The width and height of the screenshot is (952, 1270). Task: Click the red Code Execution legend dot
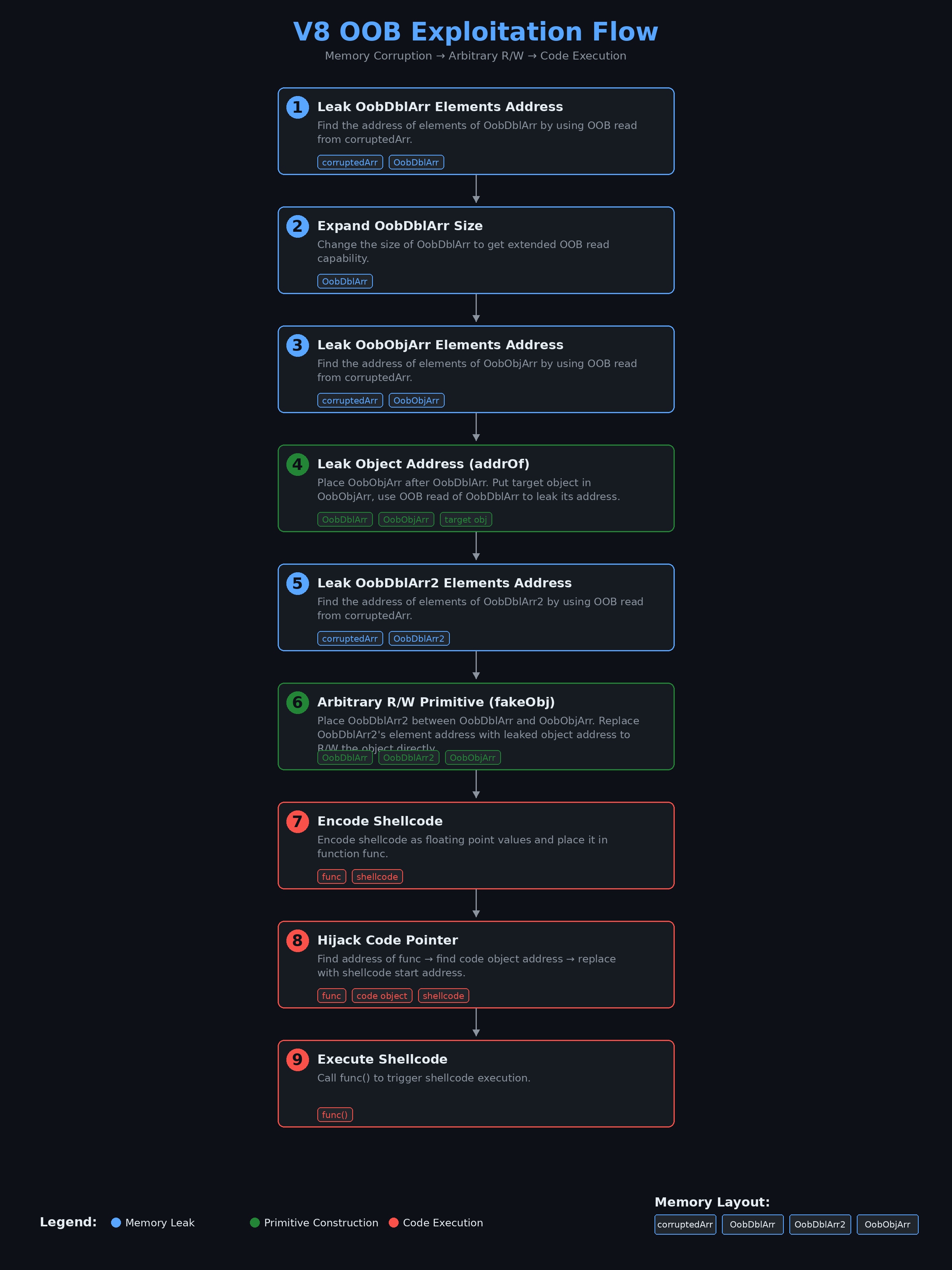click(x=393, y=1222)
